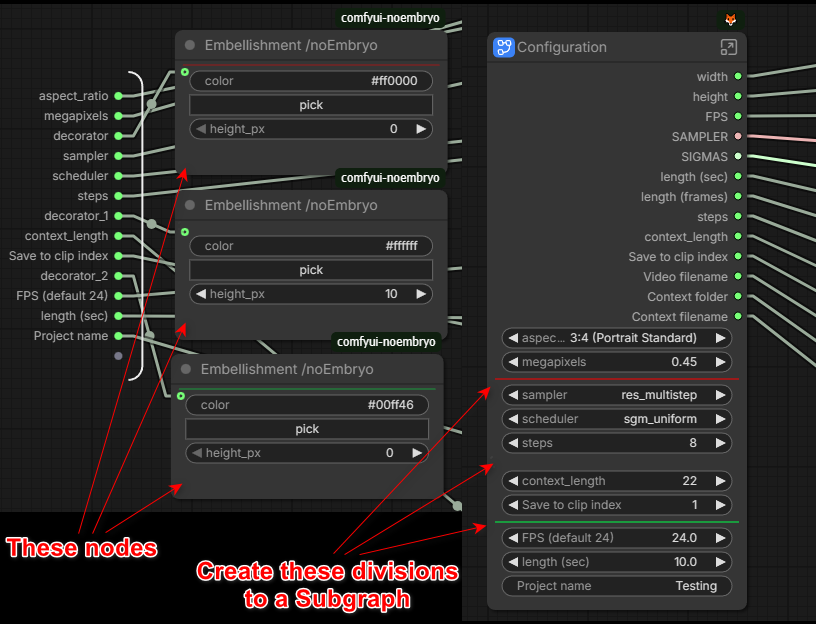This screenshot has height=624, width=816.
Task: Edit the color field showing #ff0000
Action: click(311, 81)
